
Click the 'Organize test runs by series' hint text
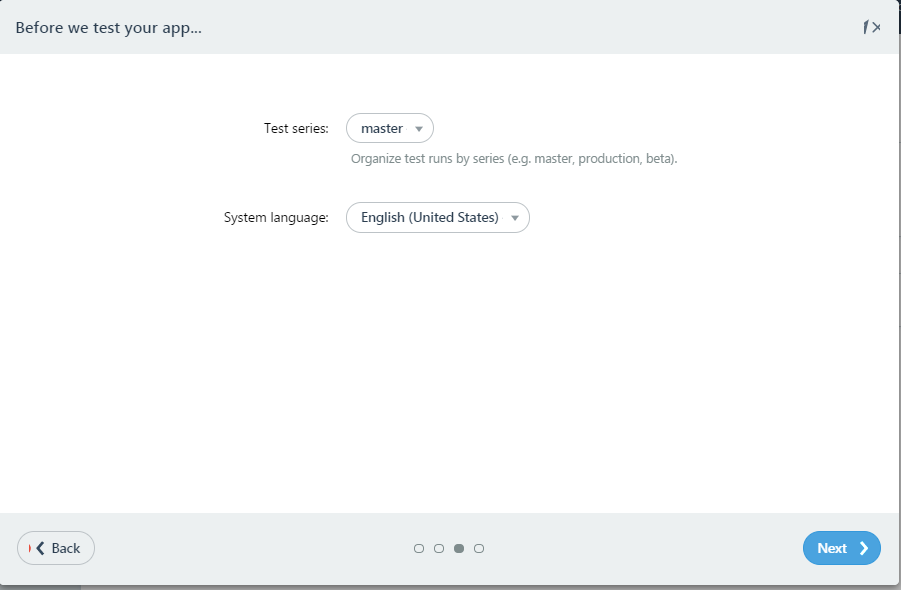click(514, 159)
